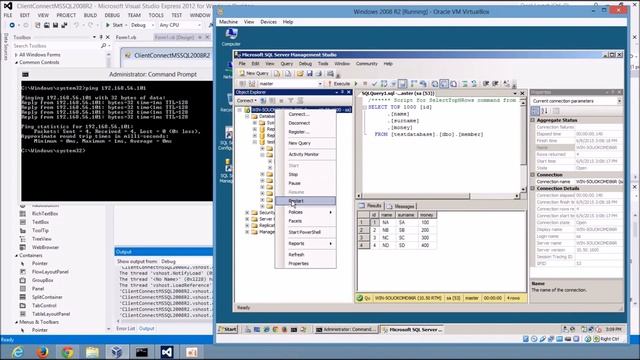Click the Filter icon in Object Explorer toolbar

click(x=291, y=100)
